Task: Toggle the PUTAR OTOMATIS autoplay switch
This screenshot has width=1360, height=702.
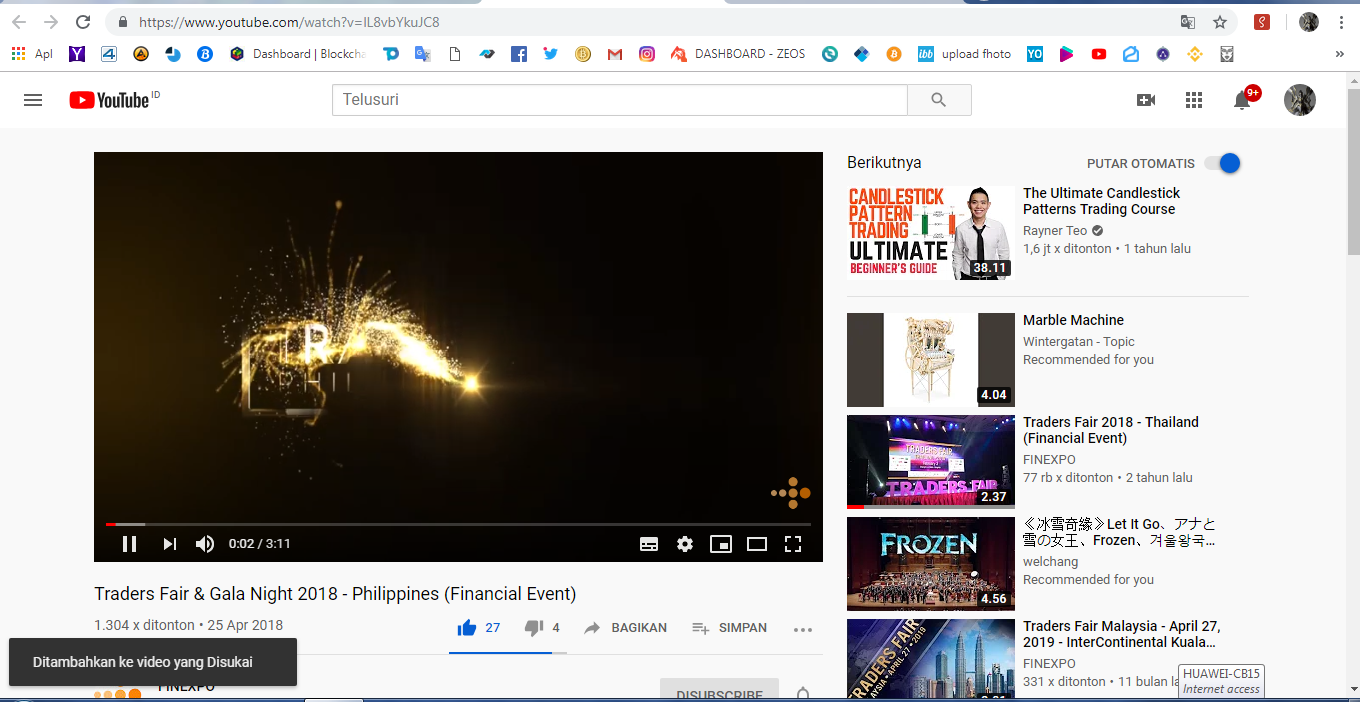Action: pyautogui.click(x=1222, y=163)
